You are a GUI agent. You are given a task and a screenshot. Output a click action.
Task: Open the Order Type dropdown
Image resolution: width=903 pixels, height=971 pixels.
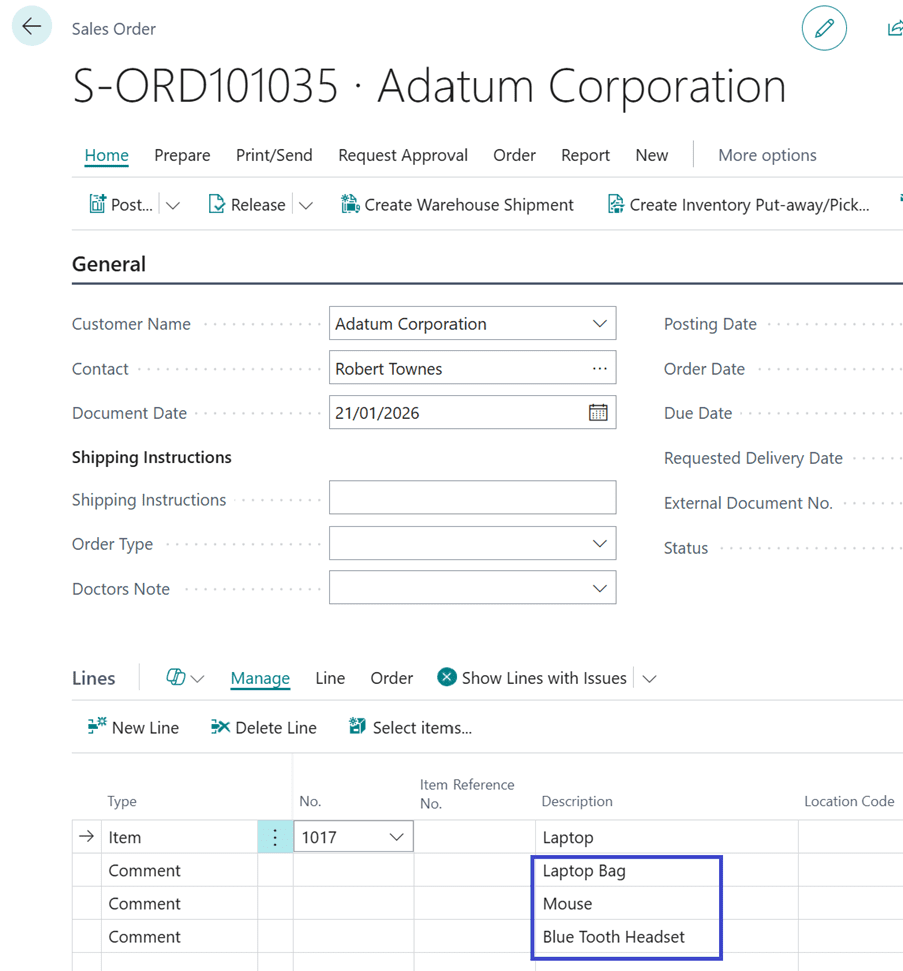(x=599, y=544)
